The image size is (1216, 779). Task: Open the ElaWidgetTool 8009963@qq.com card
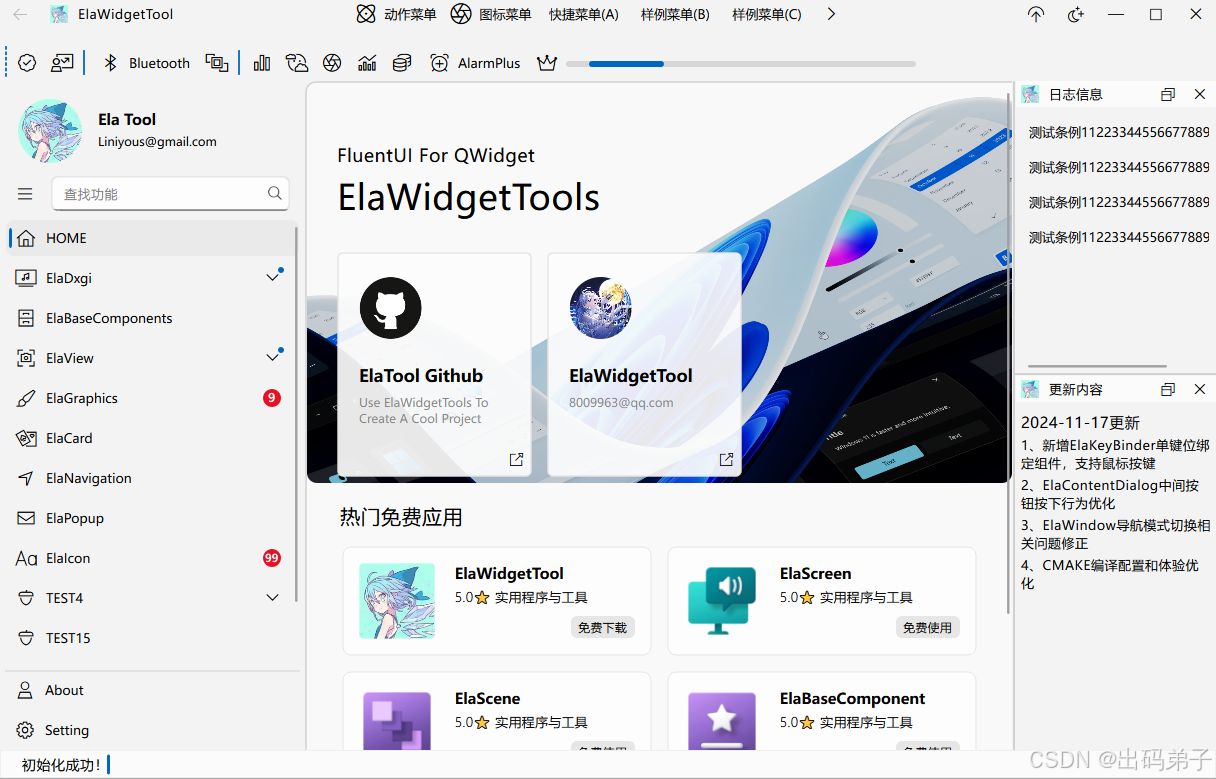coord(644,364)
